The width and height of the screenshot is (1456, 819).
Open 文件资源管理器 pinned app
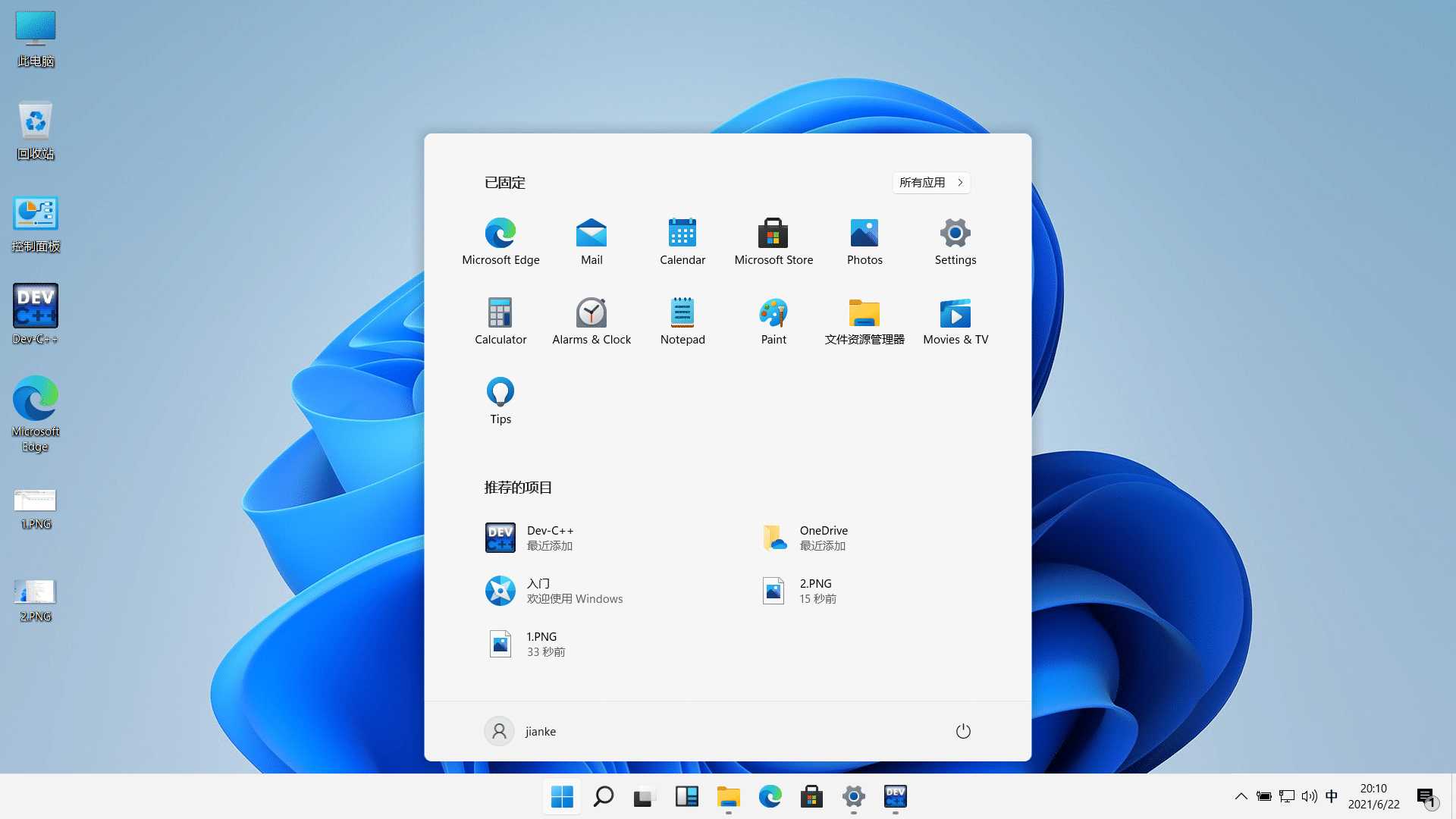[x=864, y=322]
